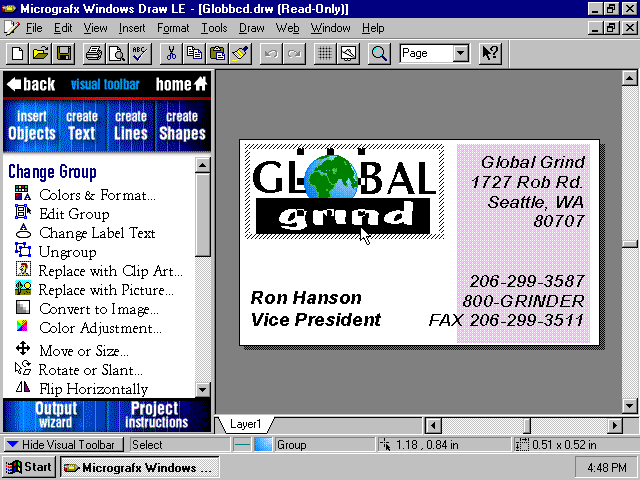Choose Color Adjustment option
Viewport: 640px width, 480px height.
coord(88,328)
